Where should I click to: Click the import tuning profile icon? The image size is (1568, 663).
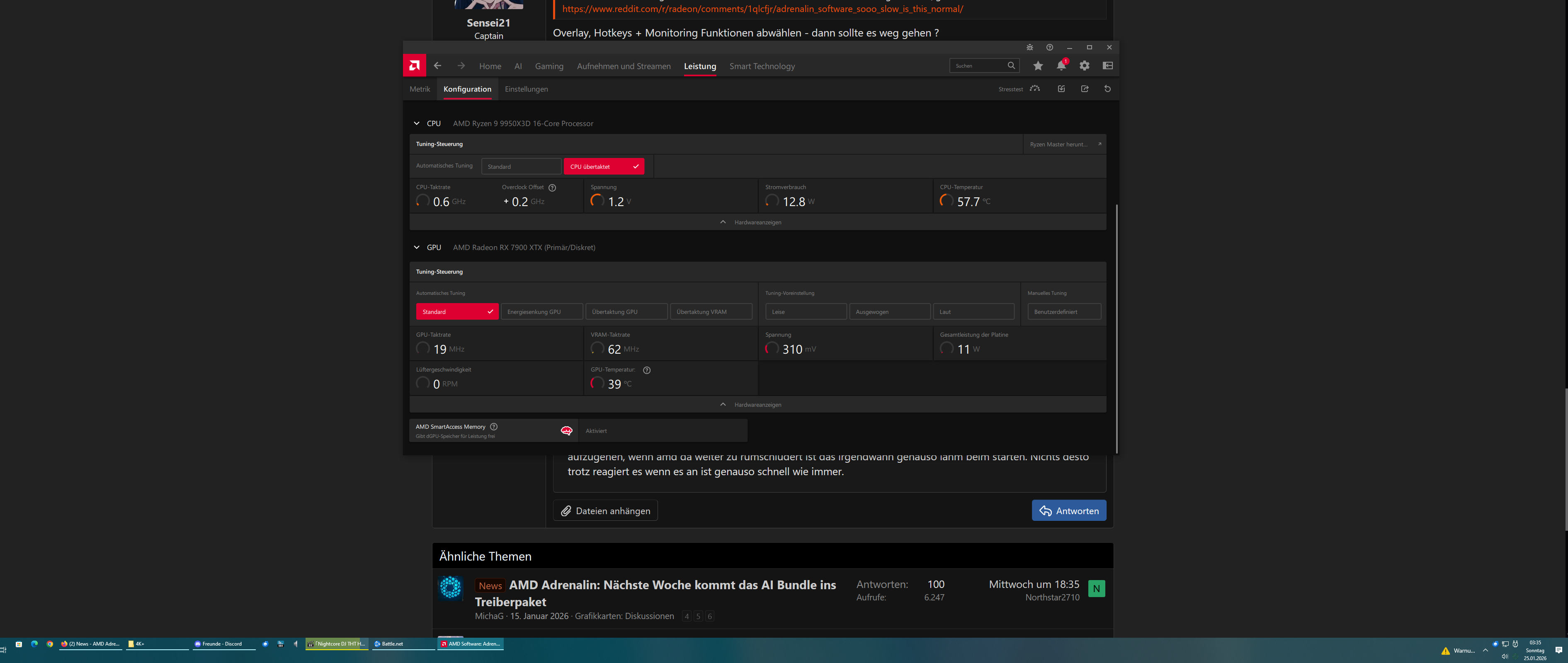click(x=1061, y=89)
